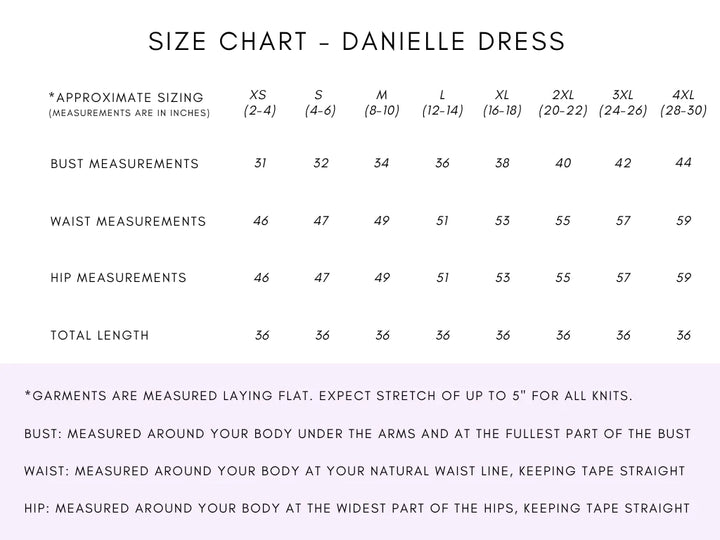Select bust value 38 for size XL
Image resolution: width=720 pixels, height=540 pixels.
click(502, 164)
